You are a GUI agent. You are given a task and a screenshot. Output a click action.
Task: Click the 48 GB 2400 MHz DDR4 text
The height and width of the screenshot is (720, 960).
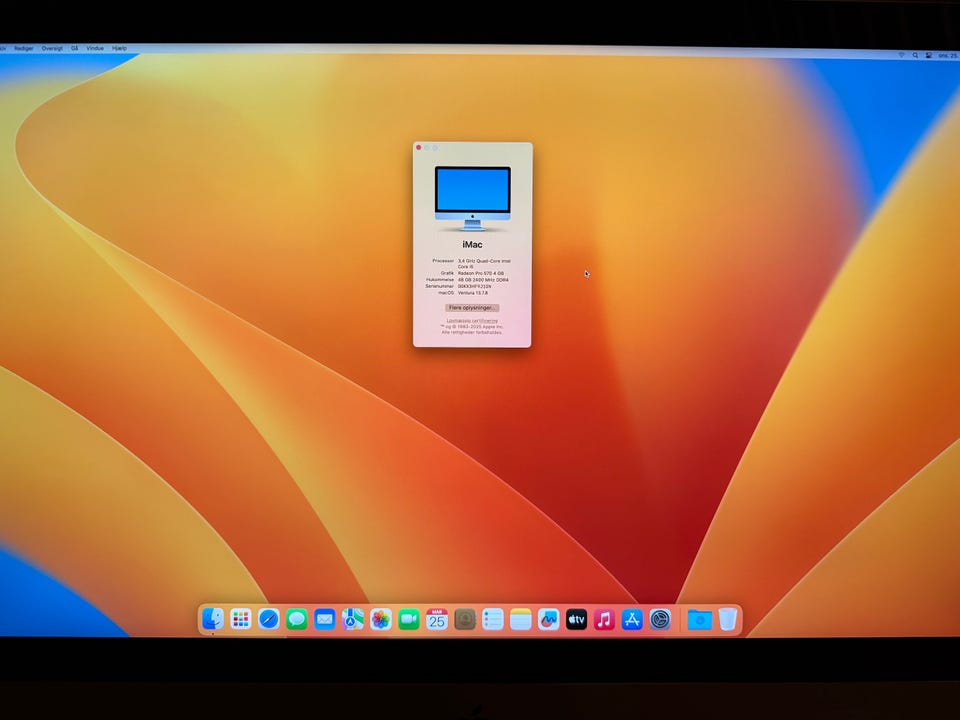click(x=483, y=280)
